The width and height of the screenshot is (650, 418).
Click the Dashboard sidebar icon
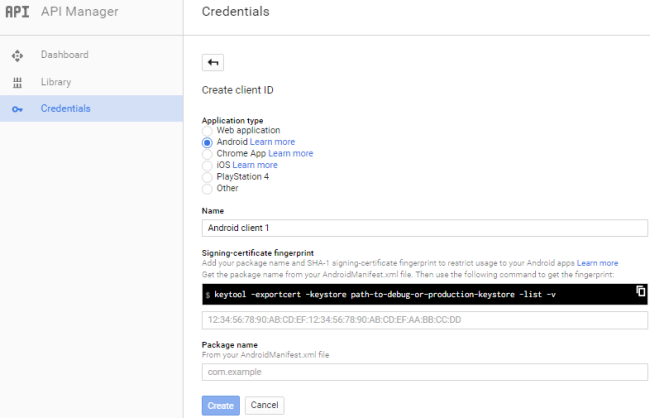click(x=17, y=55)
